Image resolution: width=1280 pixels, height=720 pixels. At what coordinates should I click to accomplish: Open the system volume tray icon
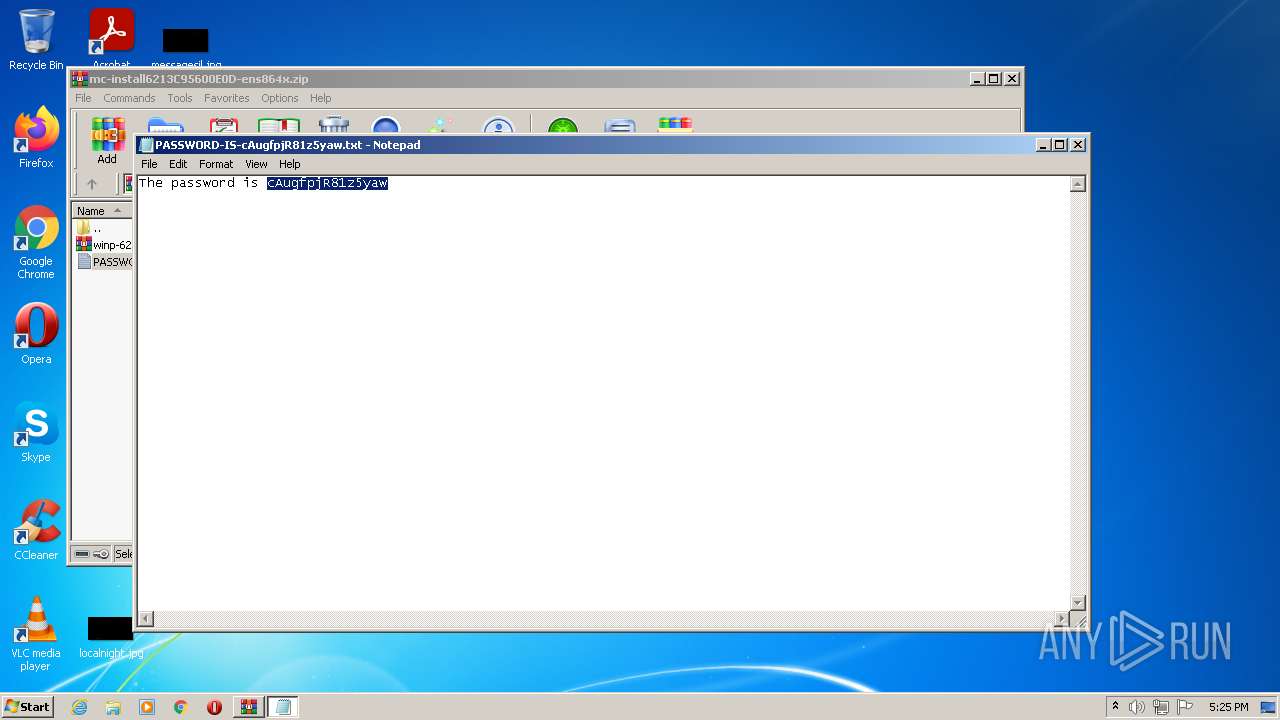click(x=1137, y=707)
